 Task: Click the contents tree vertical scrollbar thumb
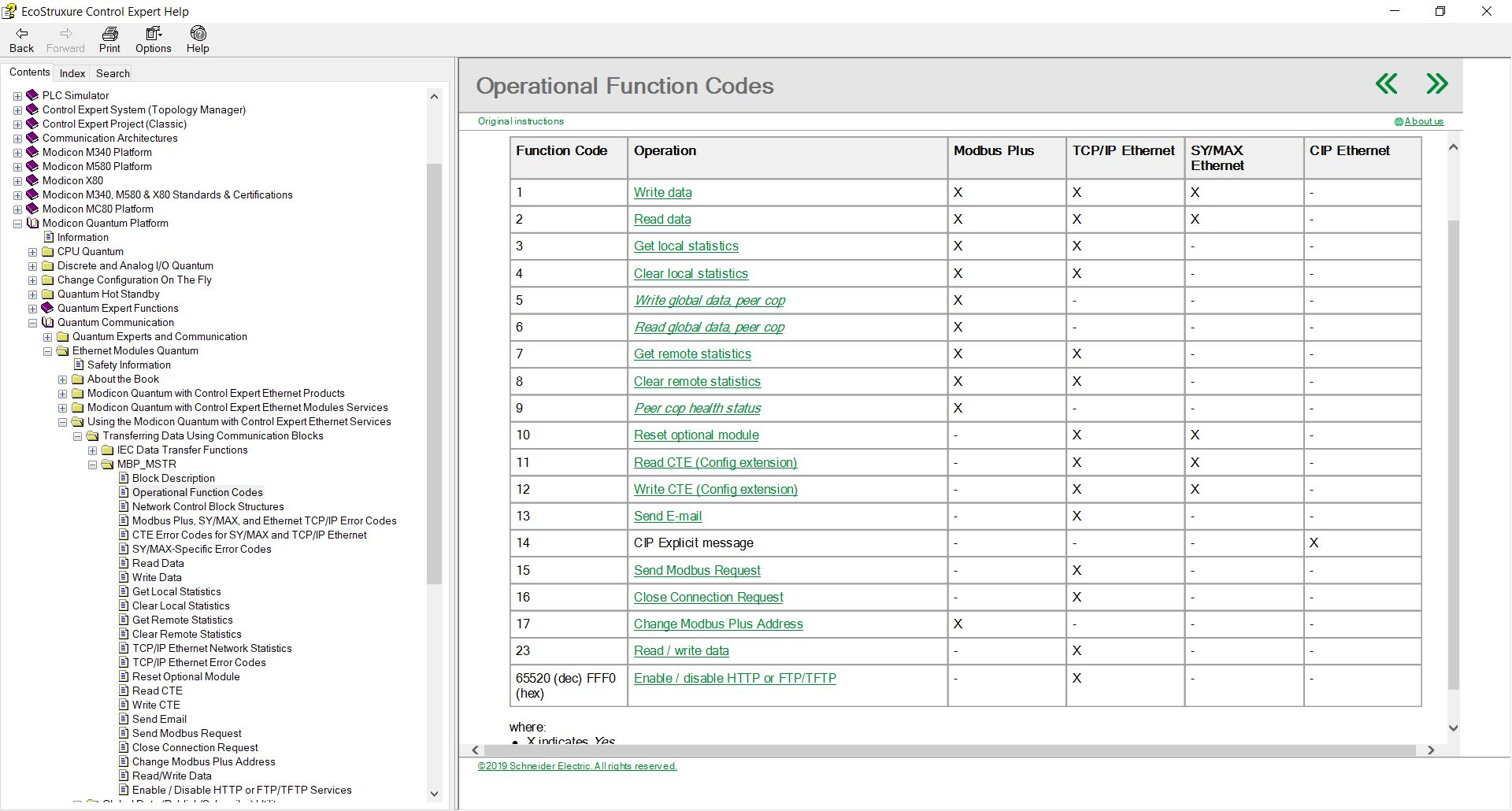434,373
